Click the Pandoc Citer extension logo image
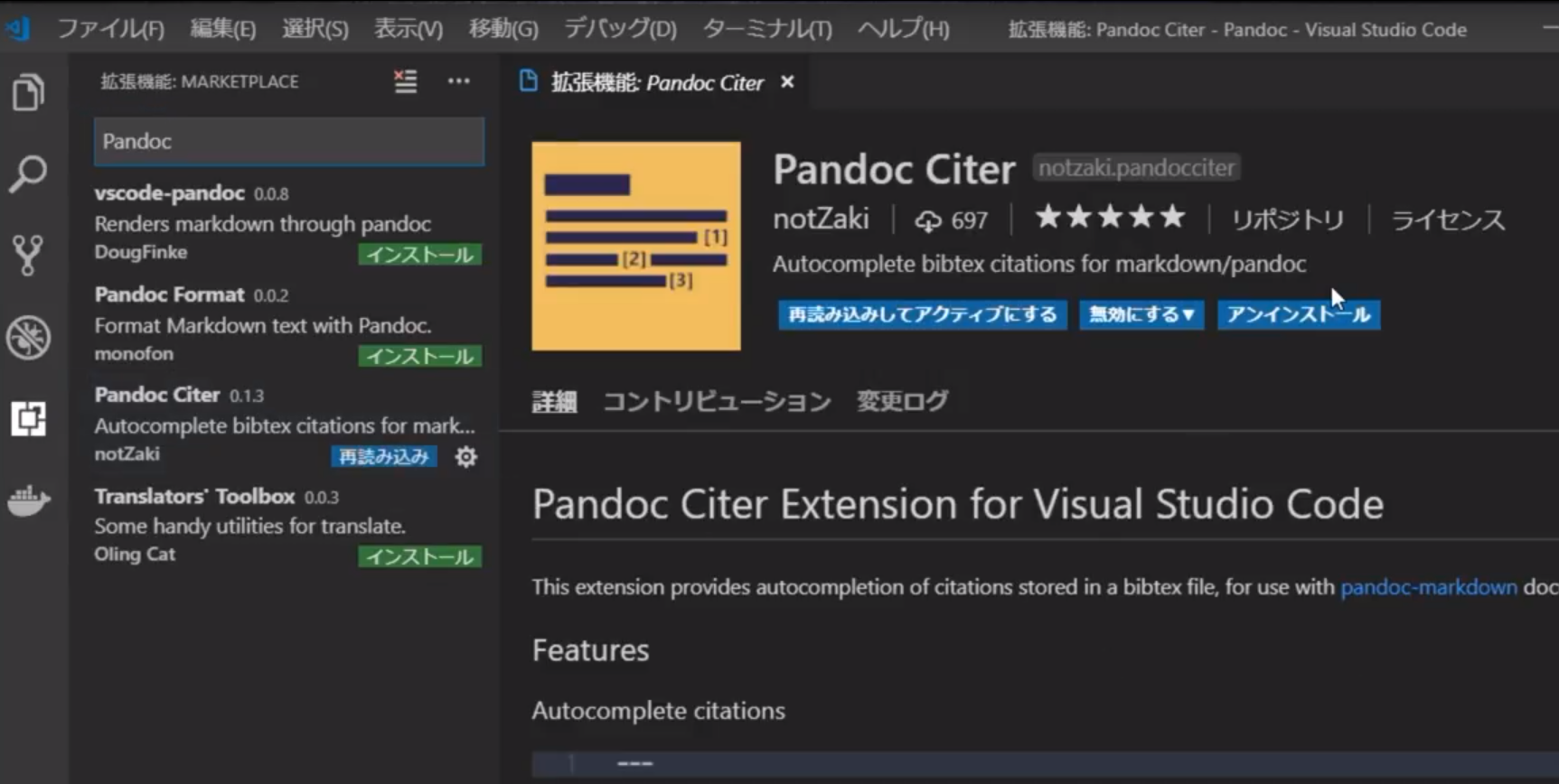Image resolution: width=1559 pixels, height=784 pixels. (636, 246)
